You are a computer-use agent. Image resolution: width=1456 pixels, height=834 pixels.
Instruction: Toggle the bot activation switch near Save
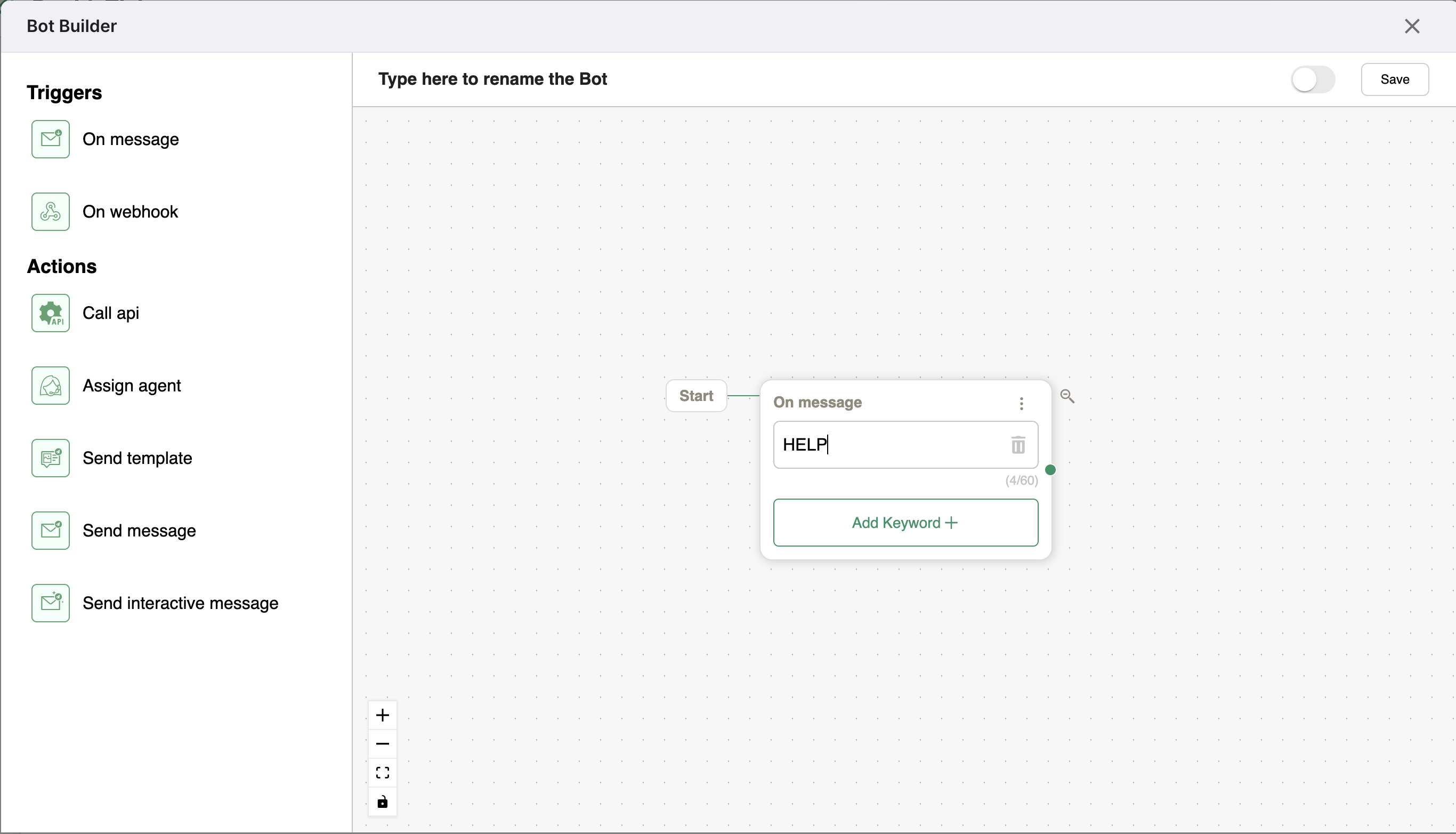click(x=1313, y=79)
